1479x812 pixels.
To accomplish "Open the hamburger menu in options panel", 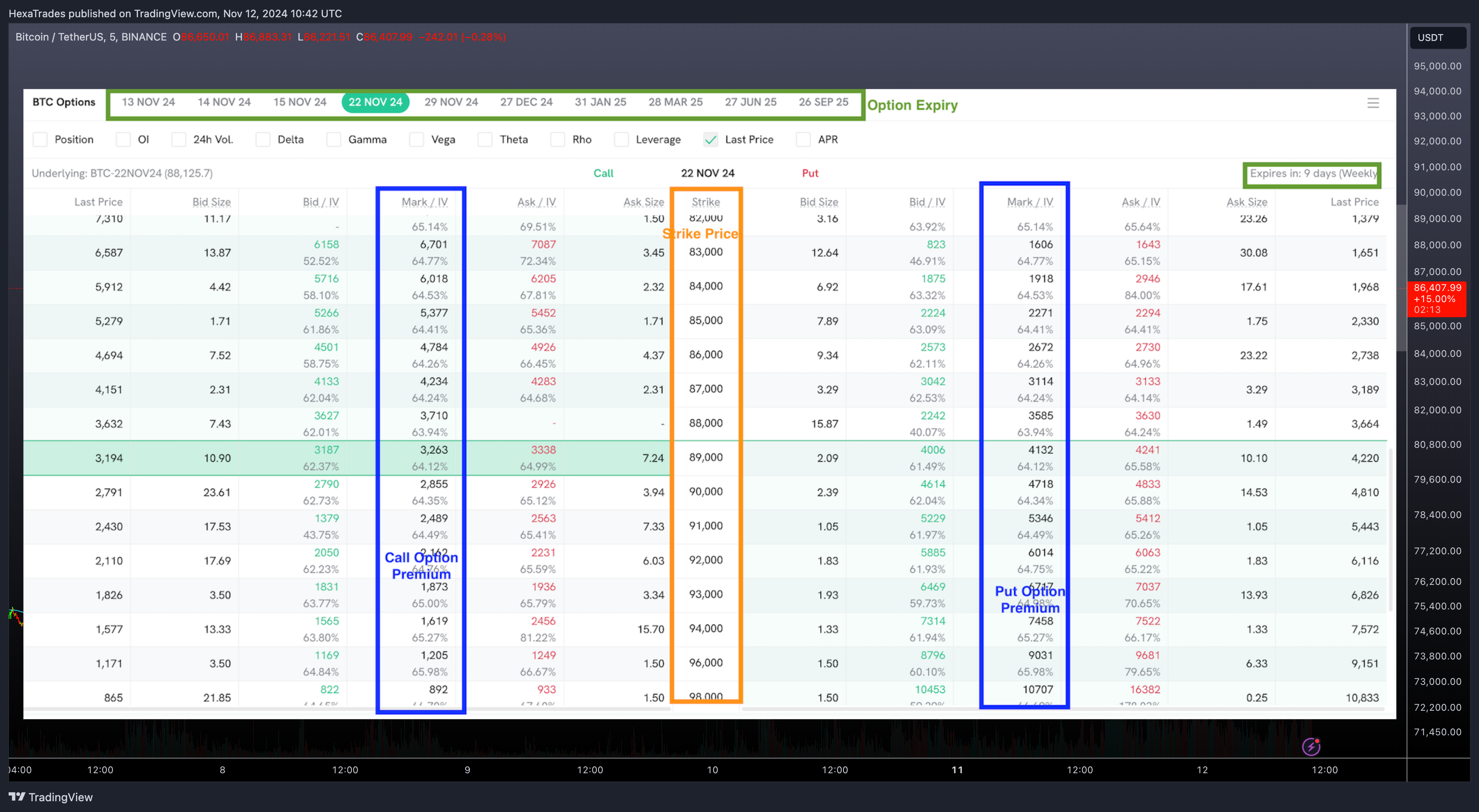I will [1373, 103].
